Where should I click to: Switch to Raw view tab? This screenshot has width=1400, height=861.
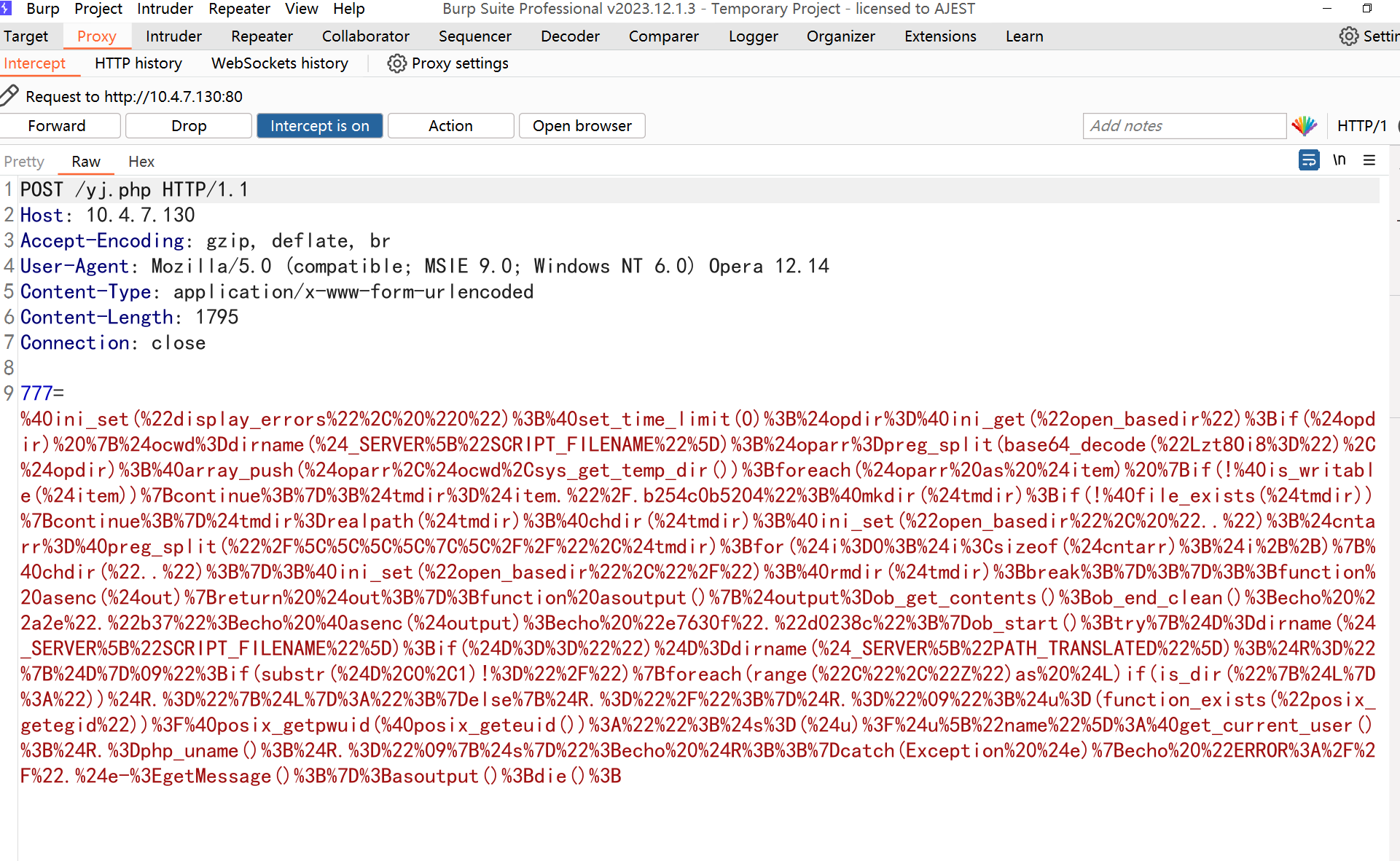[x=86, y=162]
